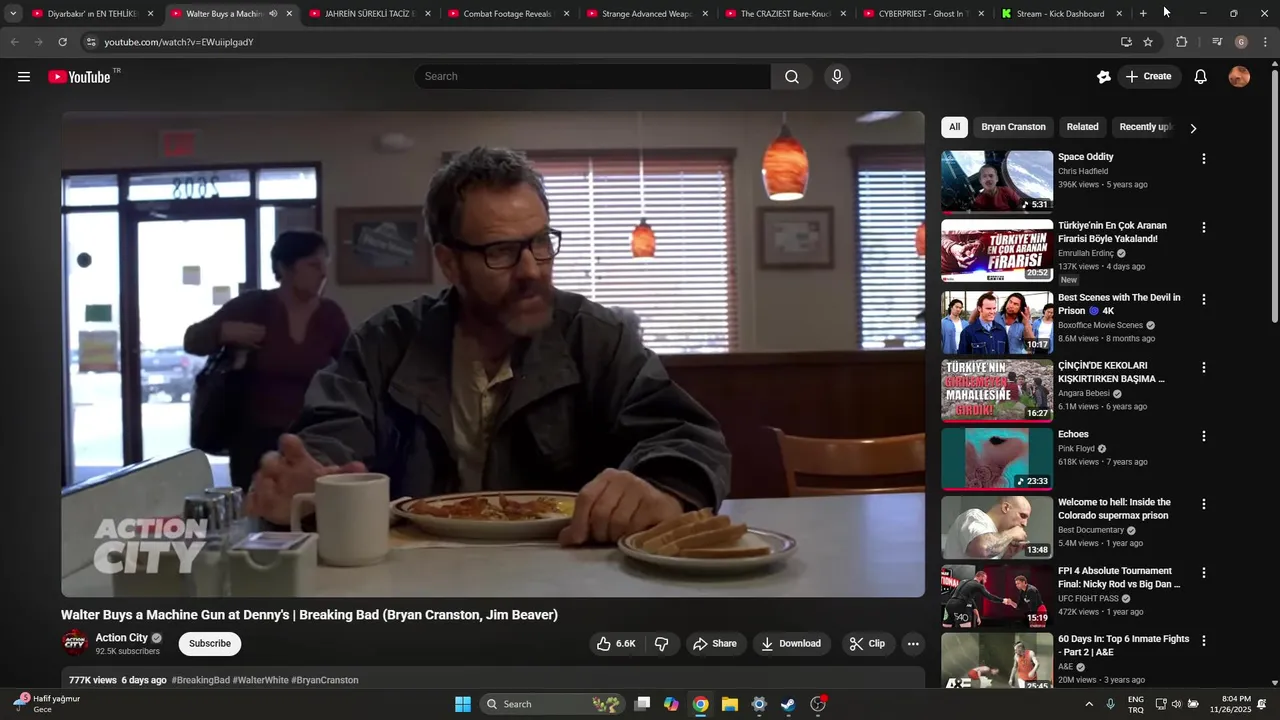Click the install/cast icon in address bar

tap(1126, 42)
